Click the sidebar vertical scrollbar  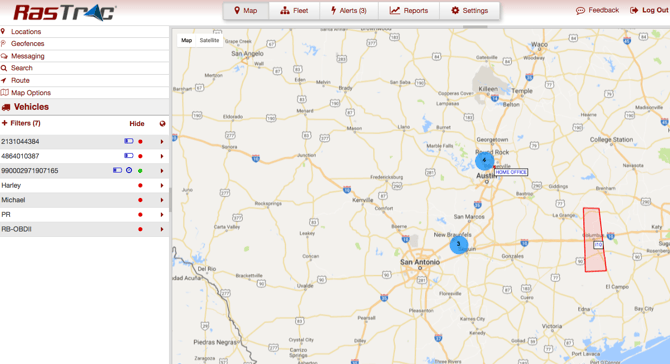[170, 200]
